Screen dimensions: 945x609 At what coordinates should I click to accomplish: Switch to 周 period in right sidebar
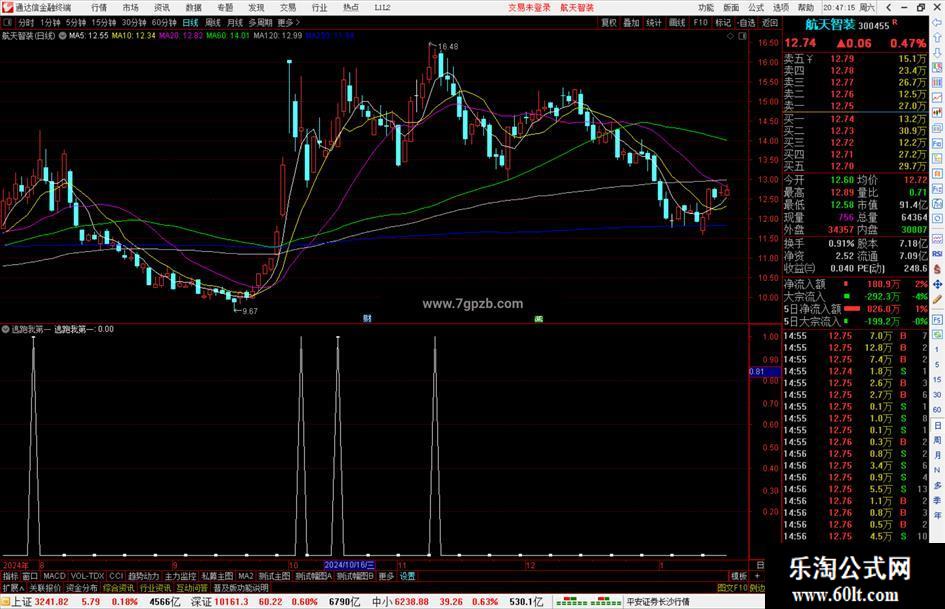tap(937, 440)
